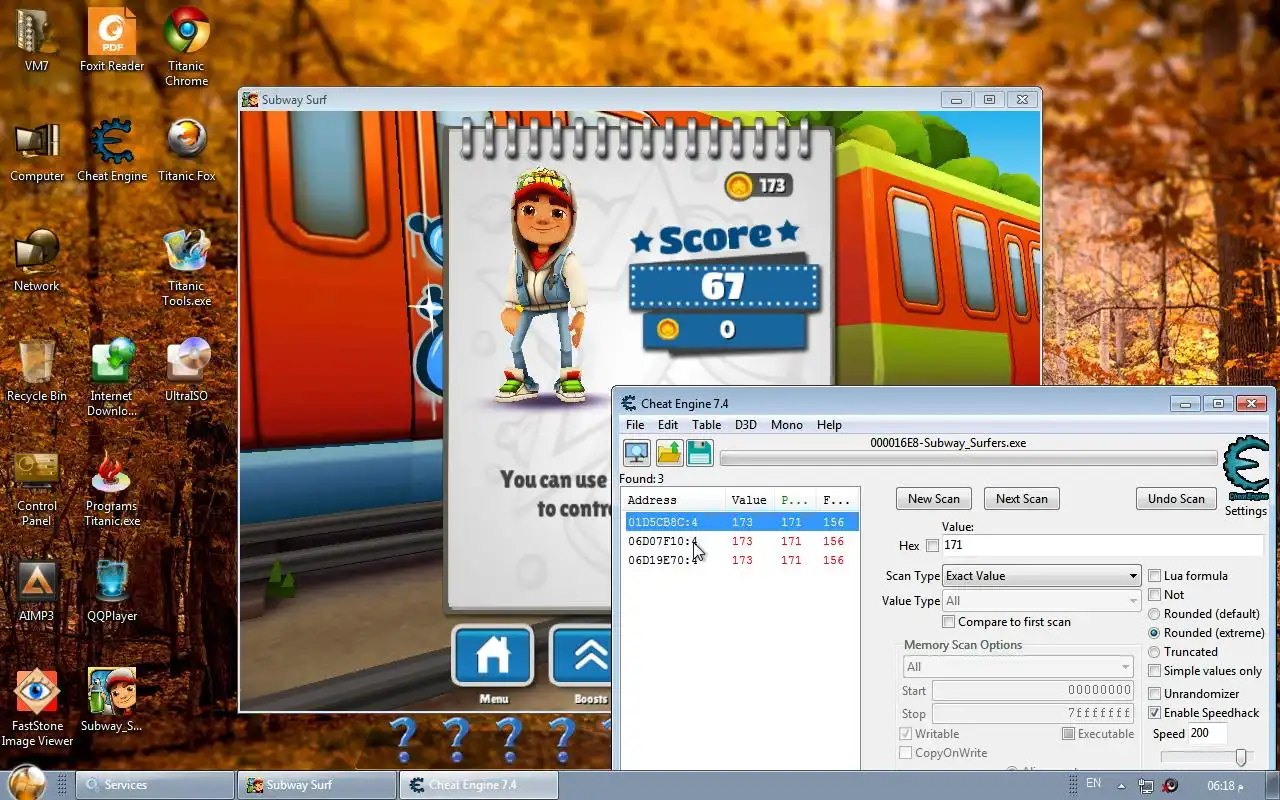Open the Table menu in Cheat Engine

point(706,425)
